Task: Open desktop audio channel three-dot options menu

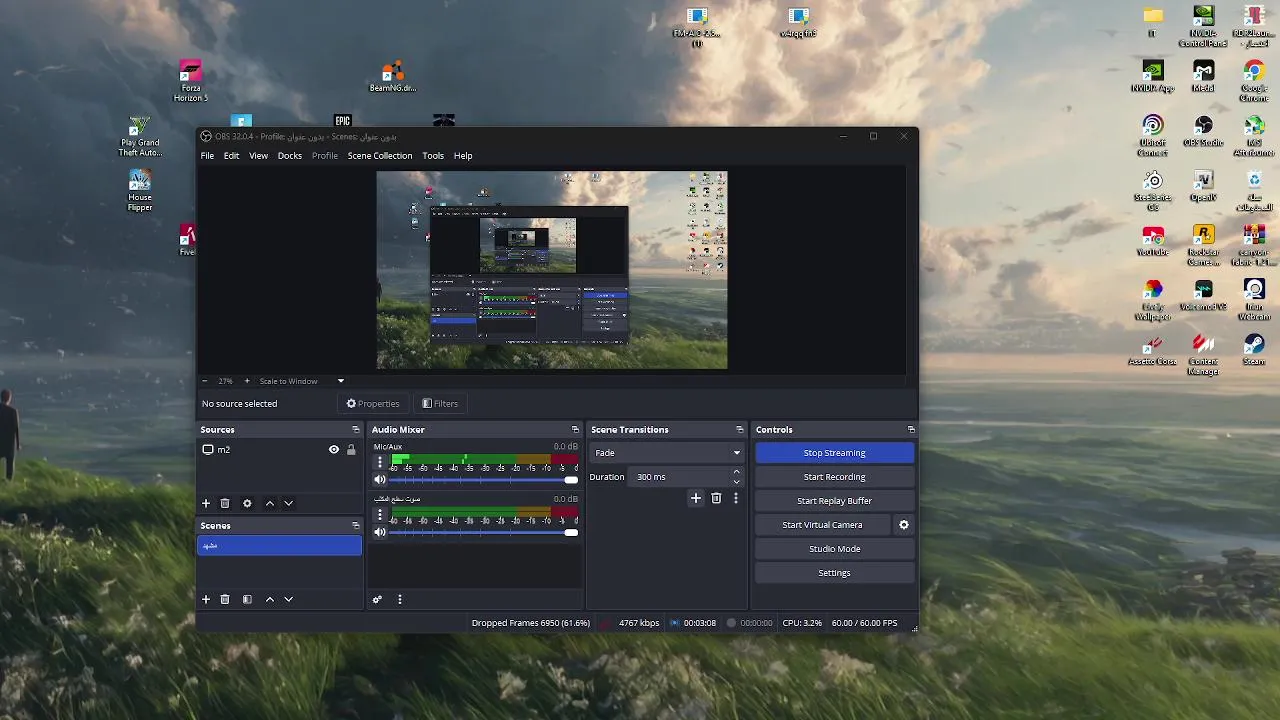Action: click(x=379, y=514)
